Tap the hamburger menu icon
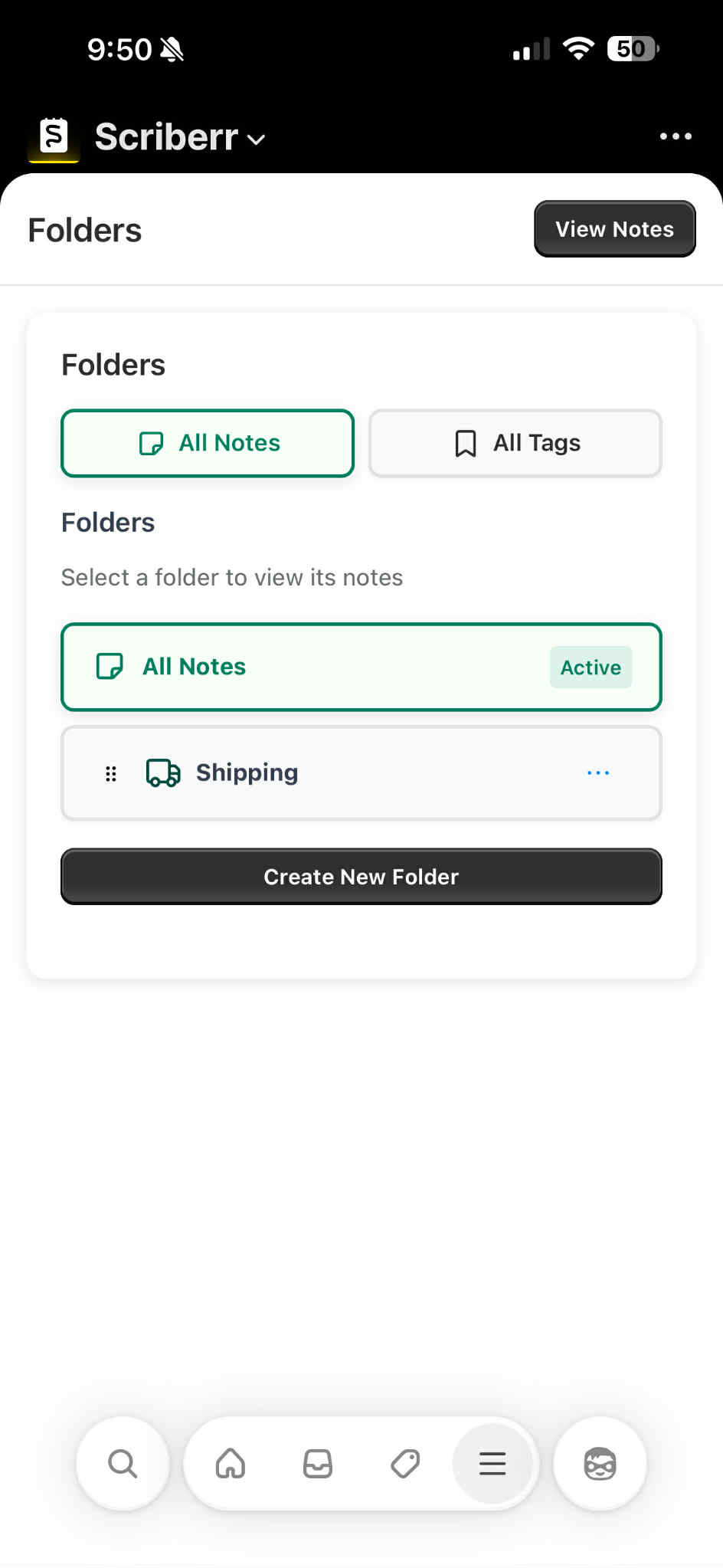 (492, 1464)
